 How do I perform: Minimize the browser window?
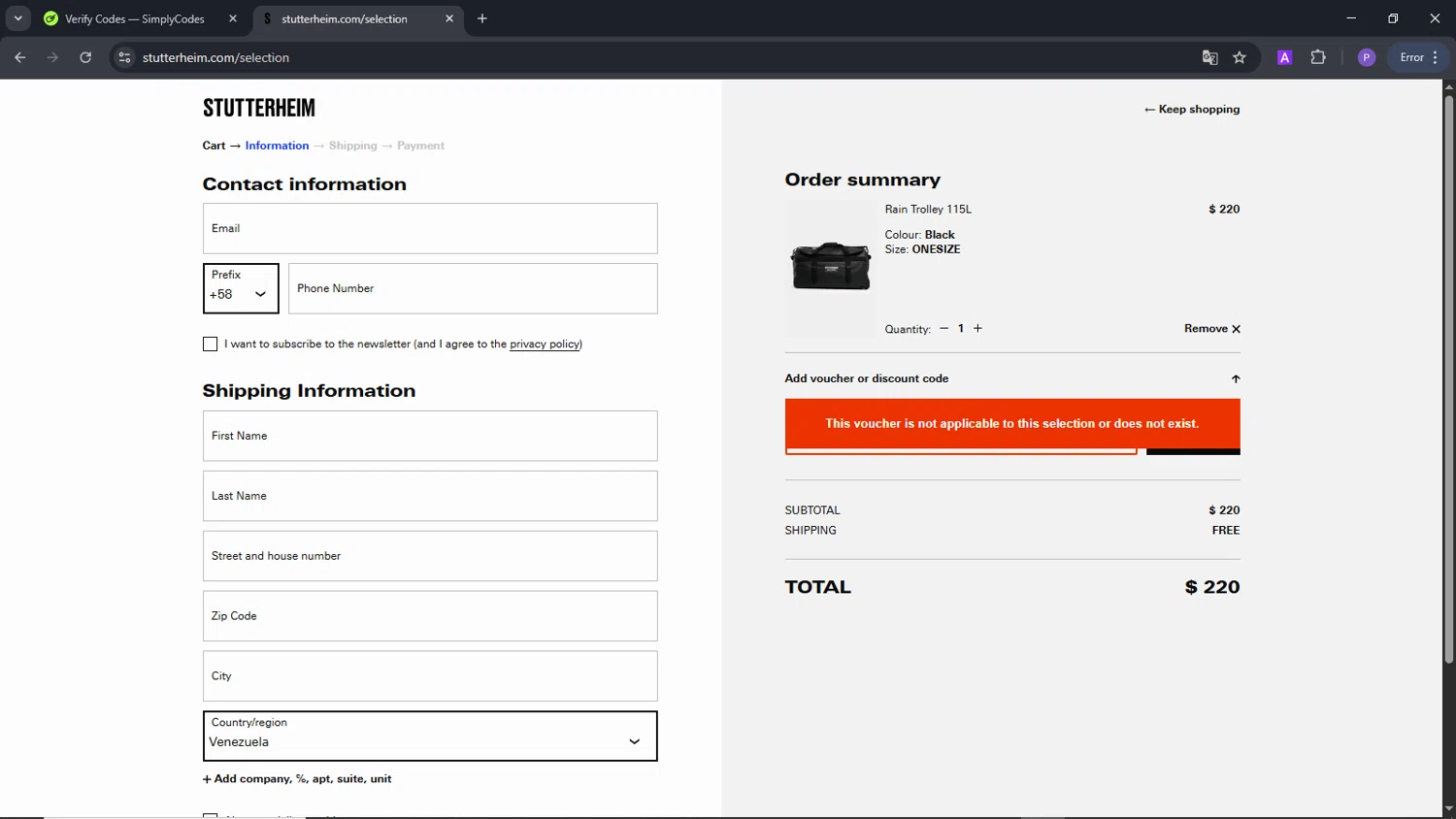point(1351,18)
